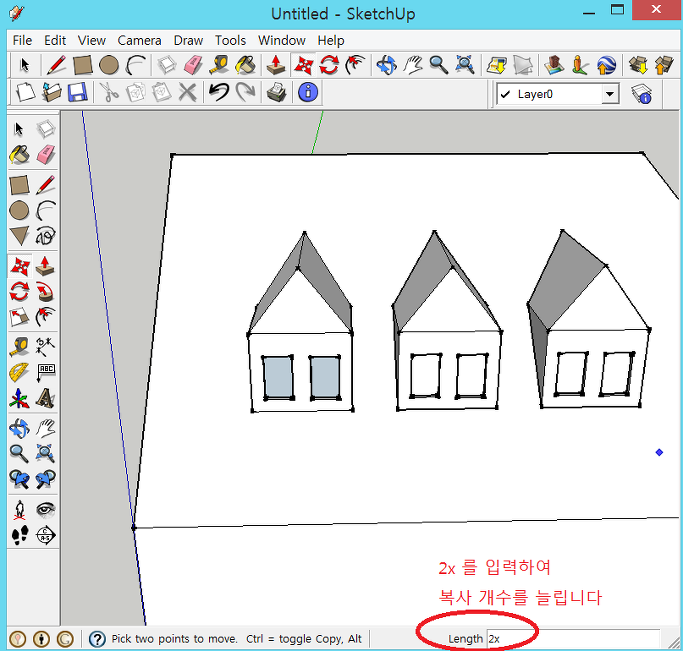Open the Edit menu
Screen dimensions: 683x651
[x=55, y=40]
